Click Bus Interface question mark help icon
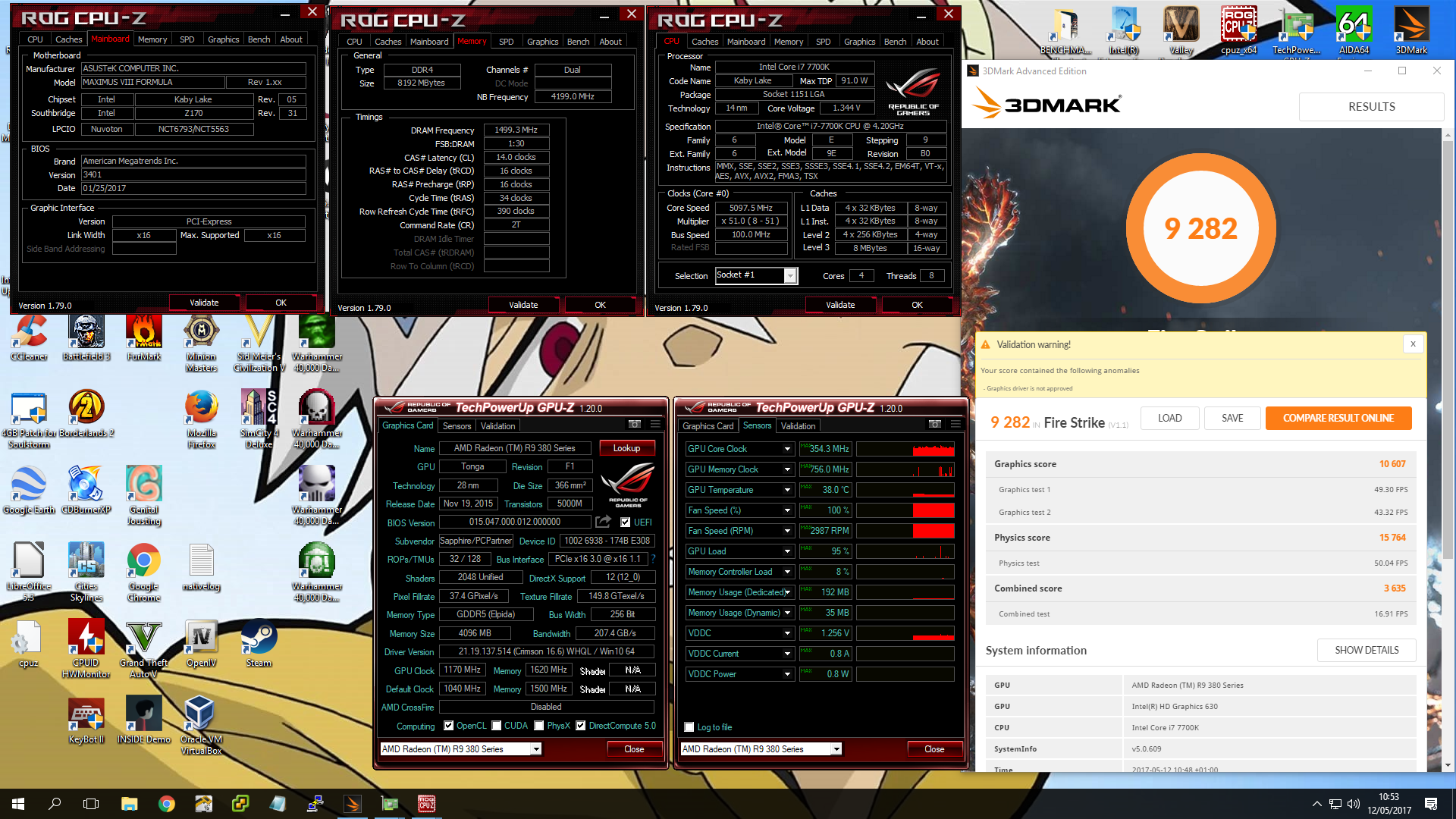The height and width of the screenshot is (819, 1456). 653,559
